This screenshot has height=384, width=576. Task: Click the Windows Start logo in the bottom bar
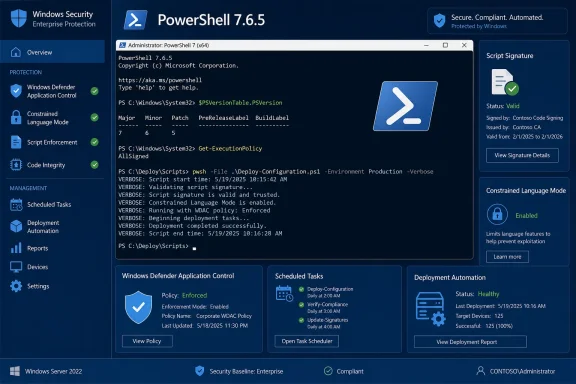tap(15, 371)
